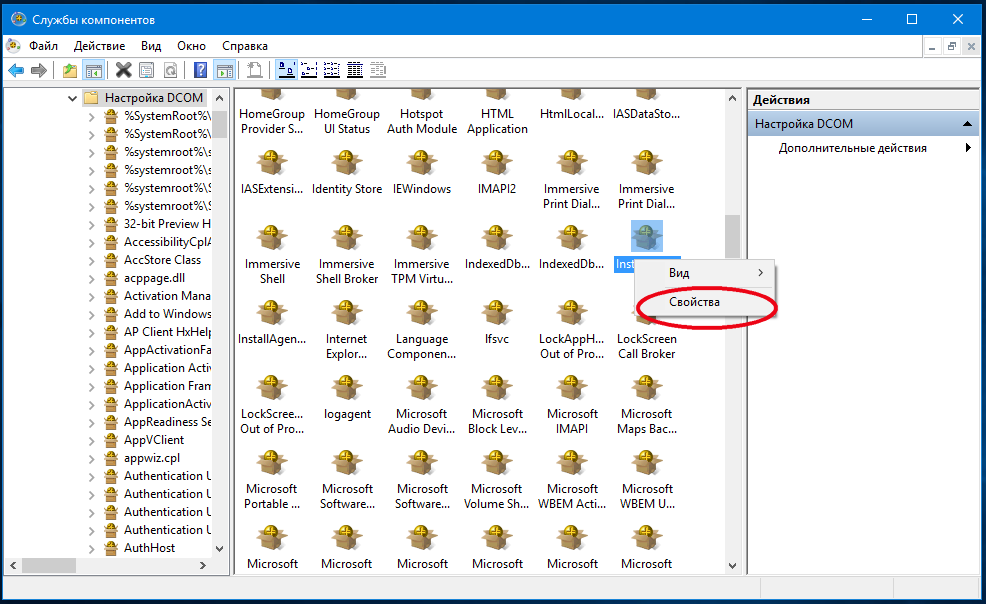Open the Вид submenu in context menu
This screenshot has height=604, width=986.
pyautogui.click(x=704, y=273)
